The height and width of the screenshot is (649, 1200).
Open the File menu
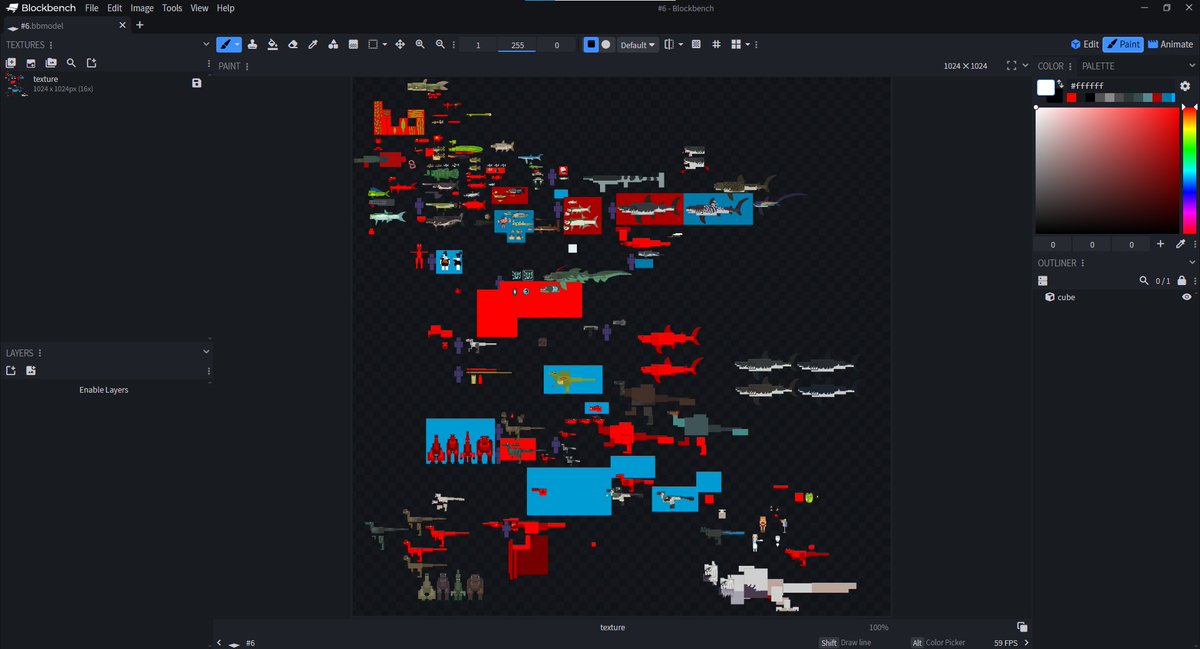(92, 8)
